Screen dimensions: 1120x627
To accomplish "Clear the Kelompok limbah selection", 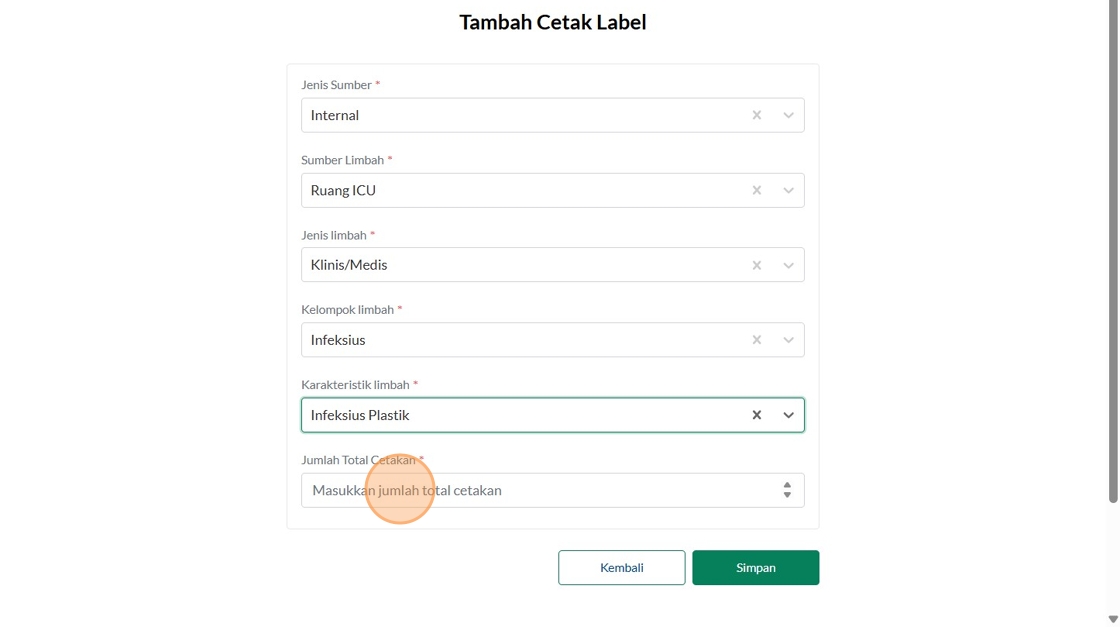I will click(757, 340).
